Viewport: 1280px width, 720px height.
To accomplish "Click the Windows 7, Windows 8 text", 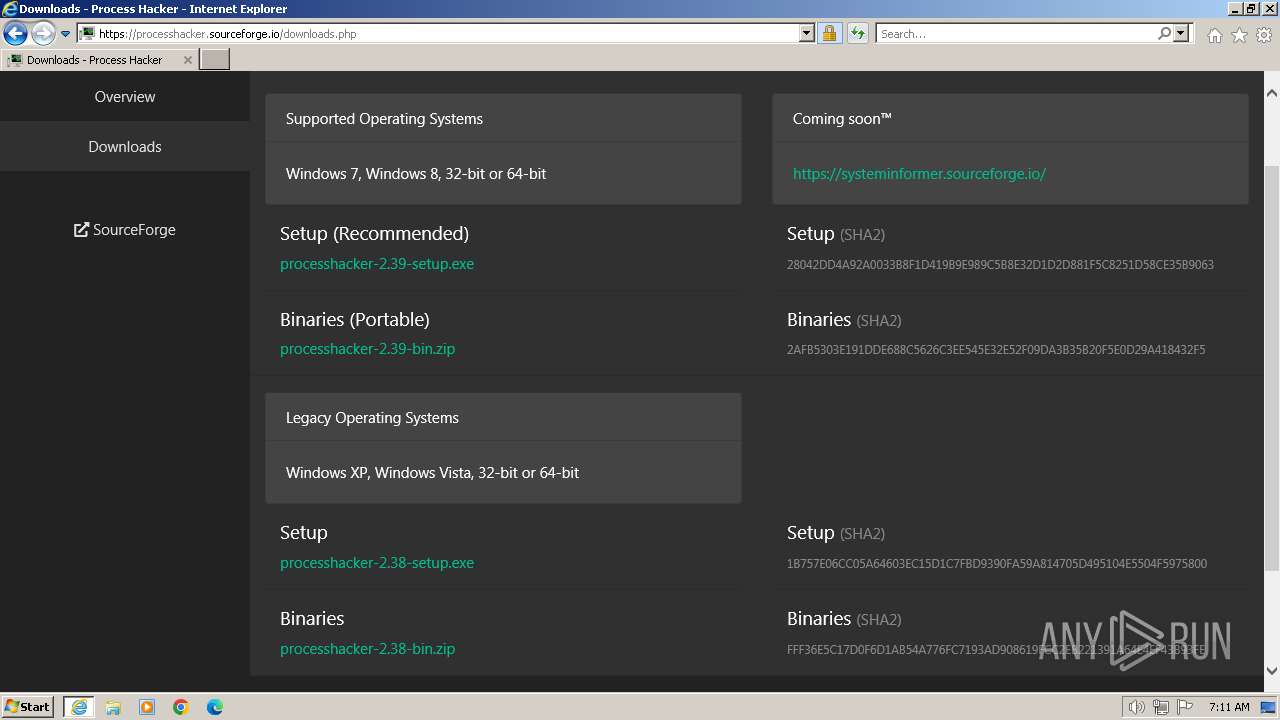I will click(416, 173).
